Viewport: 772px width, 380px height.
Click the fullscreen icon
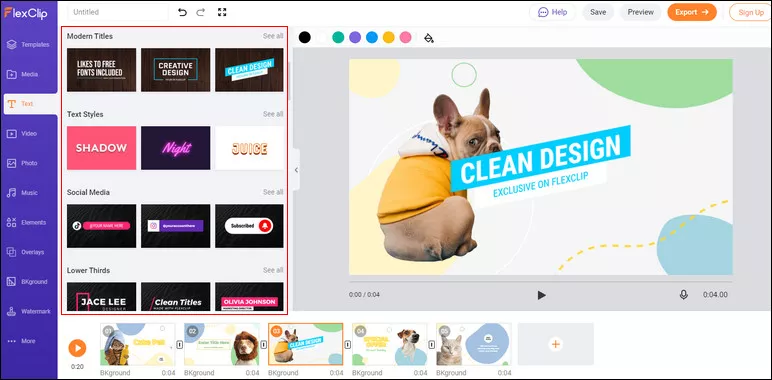(x=222, y=12)
